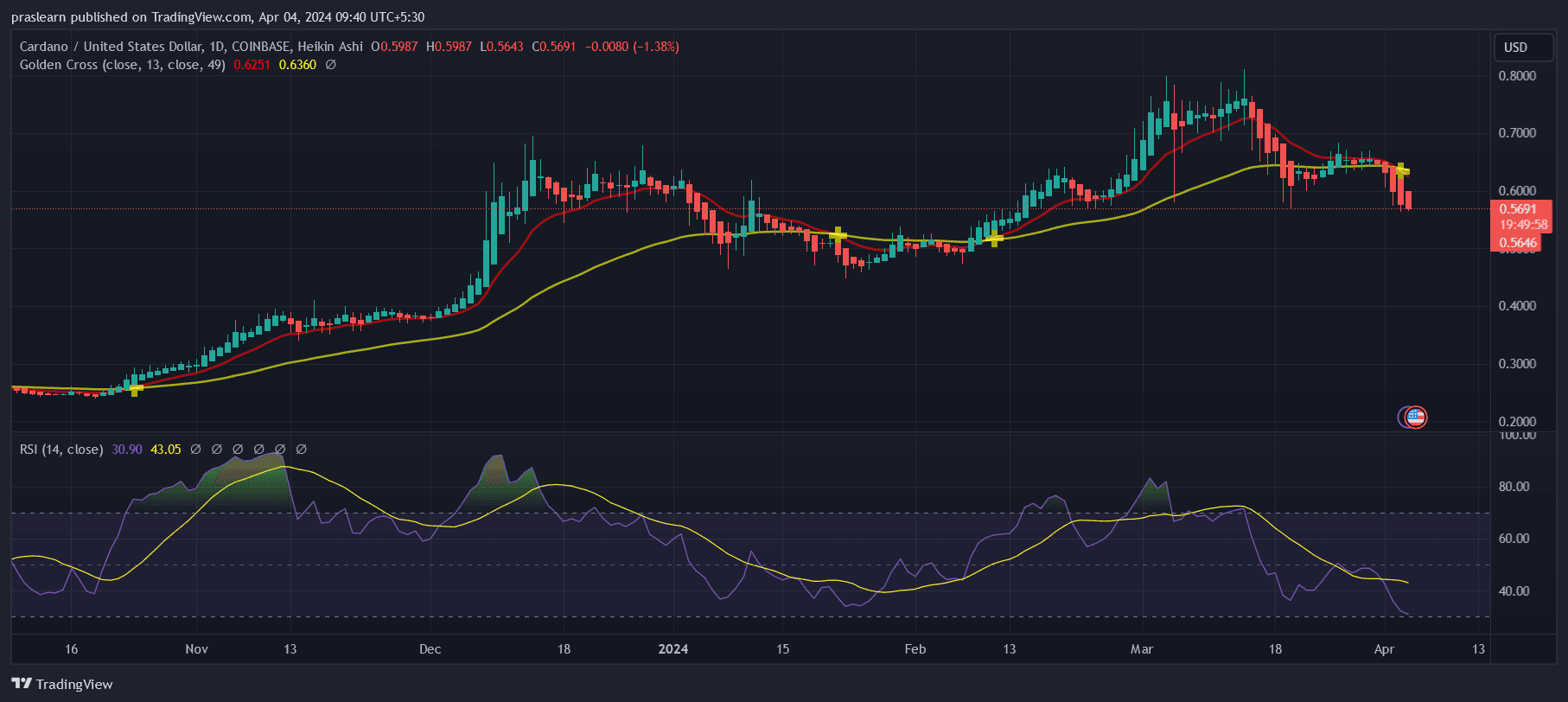Click the empty-value symbol beside Golden Cross values
This screenshot has width=1568, height=702.
click(x=330, y=65)
